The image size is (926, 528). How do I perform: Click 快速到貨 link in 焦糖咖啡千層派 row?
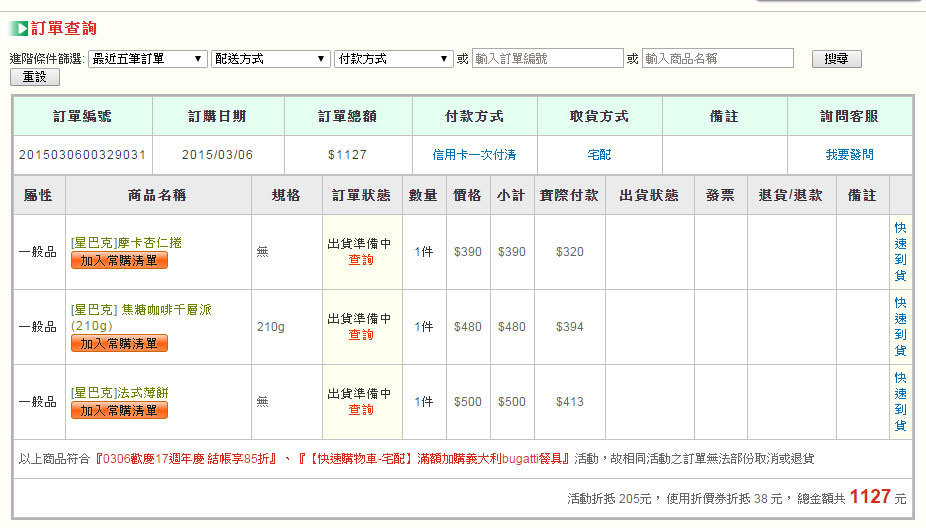[900, 326]
